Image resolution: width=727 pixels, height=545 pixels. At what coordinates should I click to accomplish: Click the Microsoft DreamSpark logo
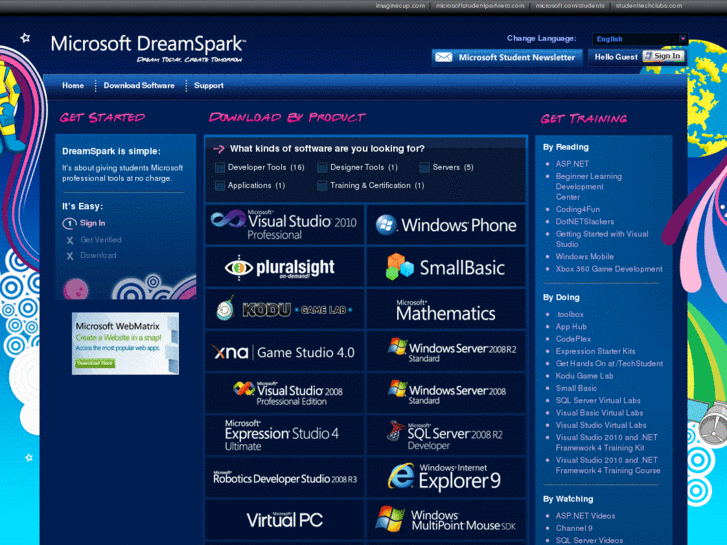click(x=148, y=46)
